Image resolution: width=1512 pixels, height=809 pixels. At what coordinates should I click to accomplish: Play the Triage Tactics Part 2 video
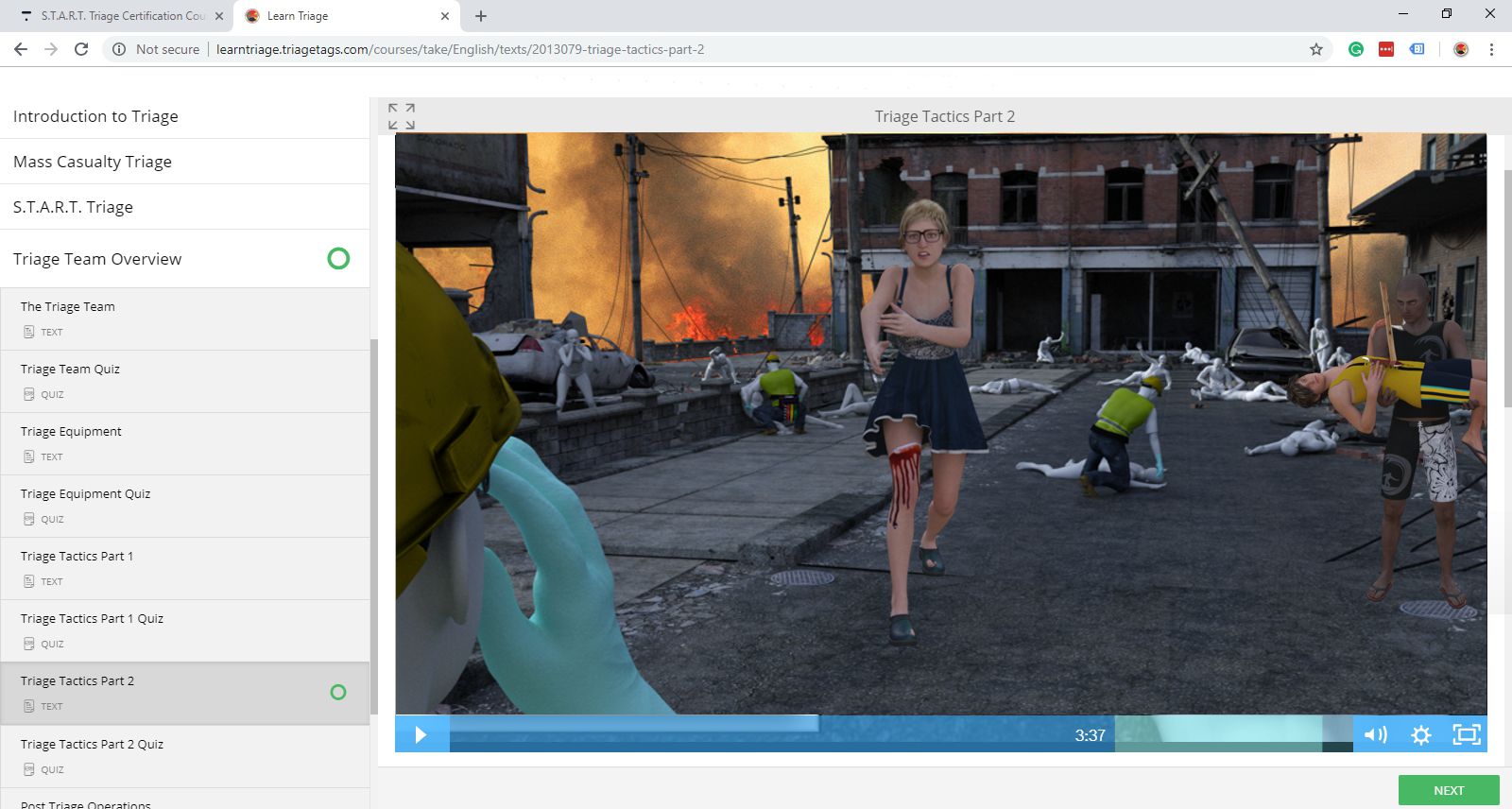point(421,734)
